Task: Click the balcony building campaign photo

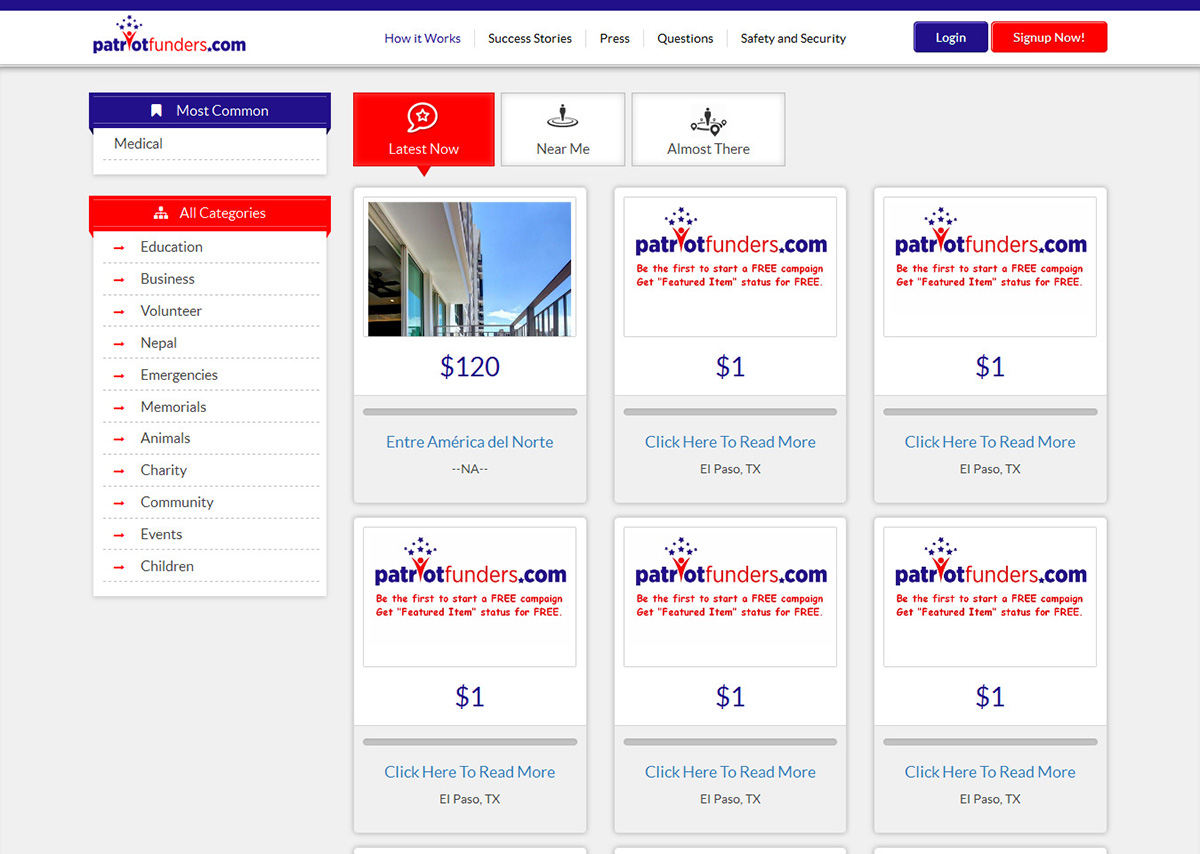Action: [x=470, y=269]
